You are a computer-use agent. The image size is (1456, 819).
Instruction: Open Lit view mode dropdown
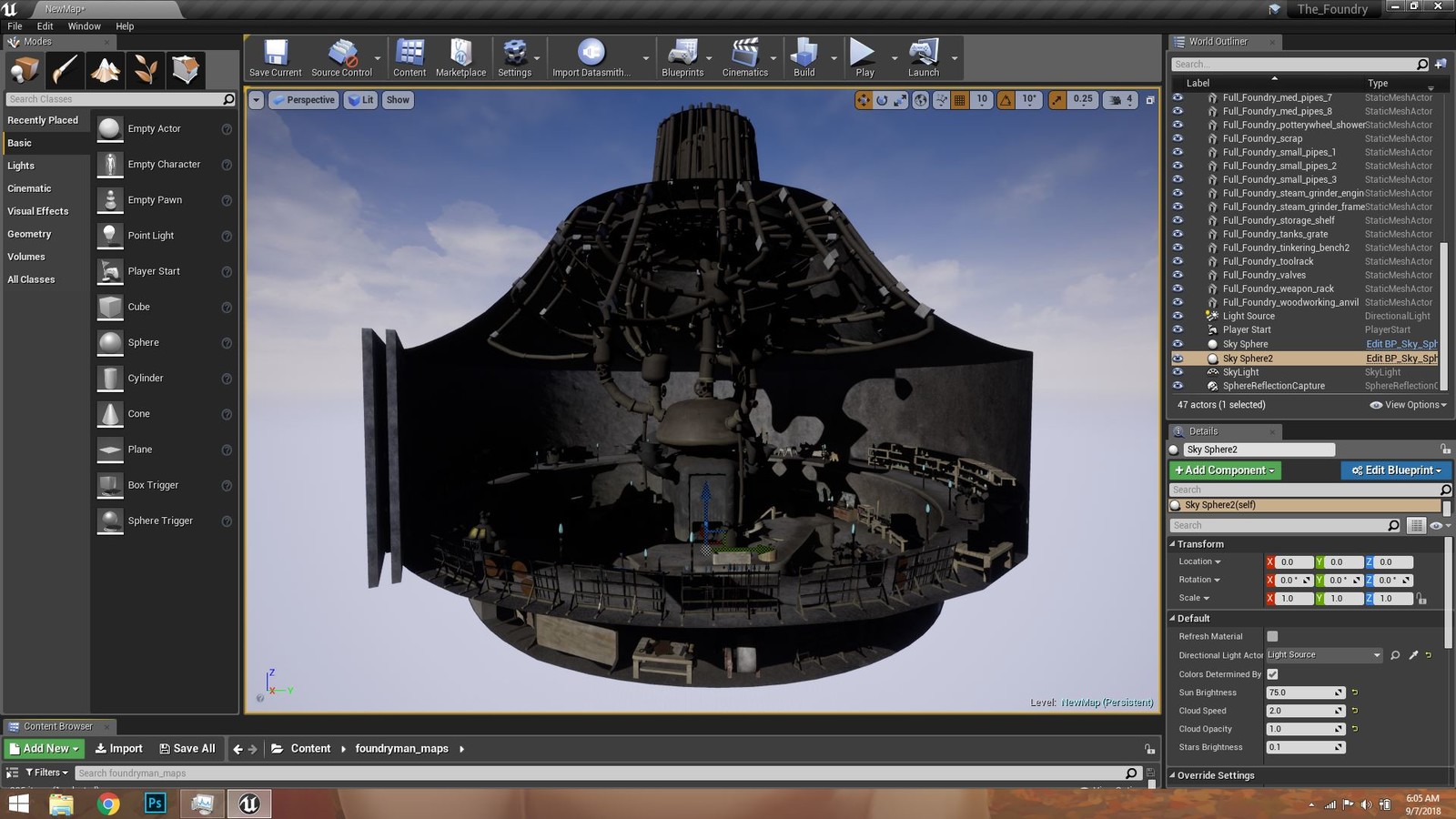coord(360,100)
